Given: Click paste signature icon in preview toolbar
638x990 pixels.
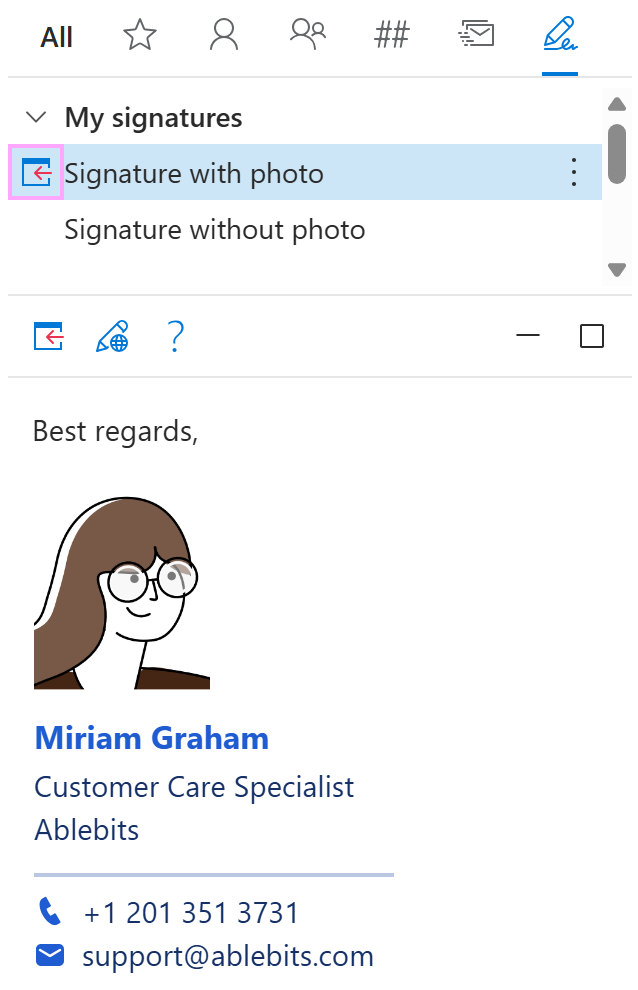Looking at the screenshot, I should coord(49,337).
